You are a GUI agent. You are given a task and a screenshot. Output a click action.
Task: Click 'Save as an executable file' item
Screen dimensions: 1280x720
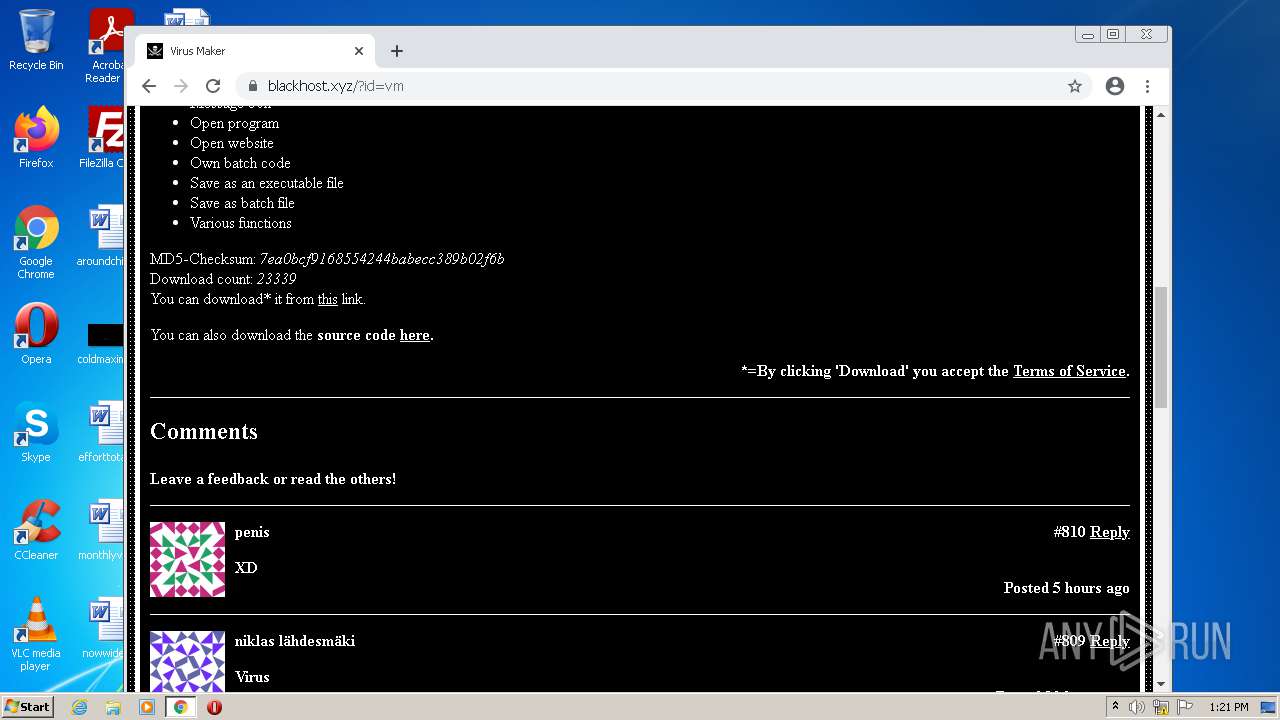pyautogui.click(x=267, y=183)
